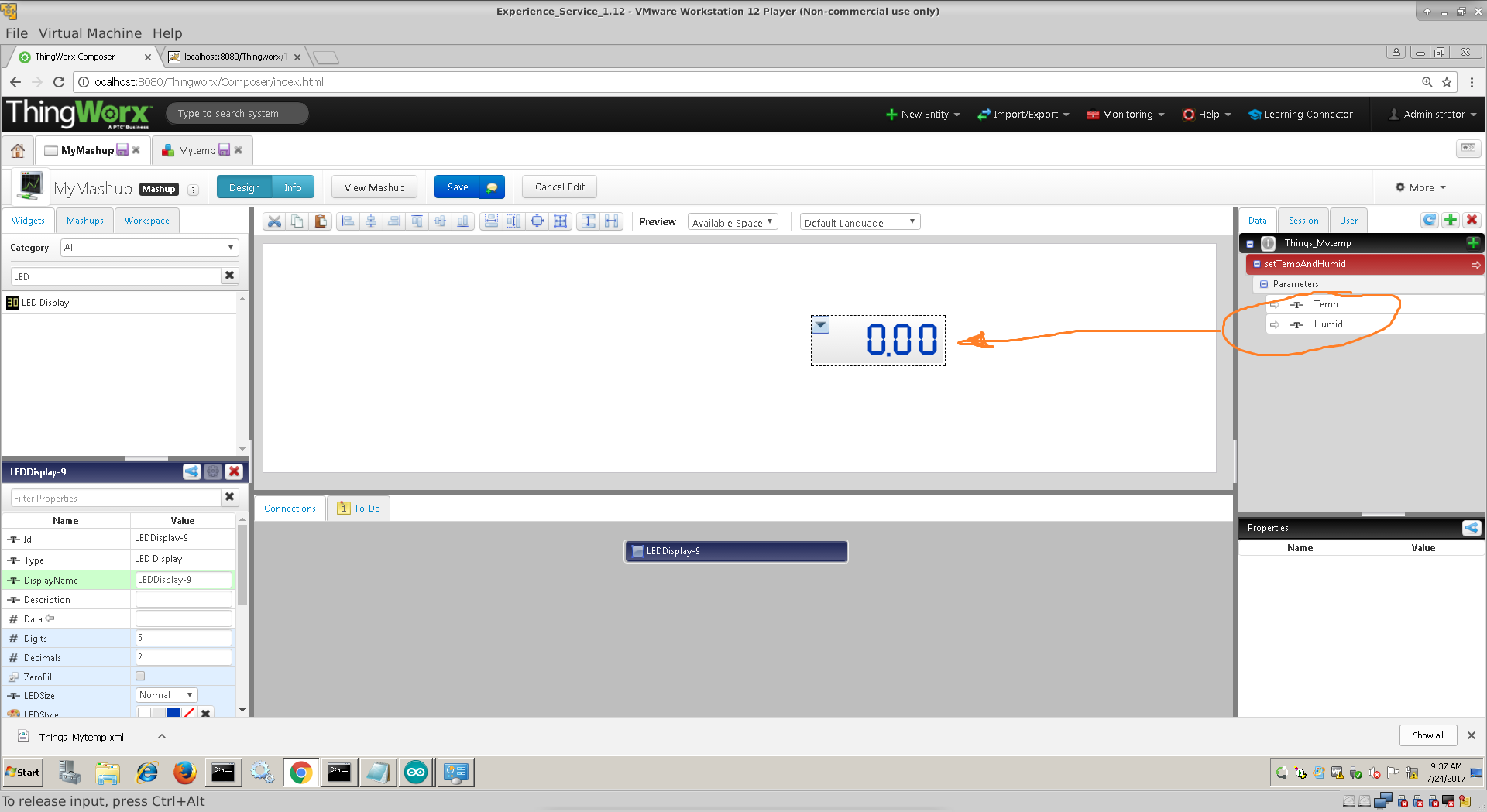Select the white LEDStyle swatch
1487x812 pixels.
(144, 713)
